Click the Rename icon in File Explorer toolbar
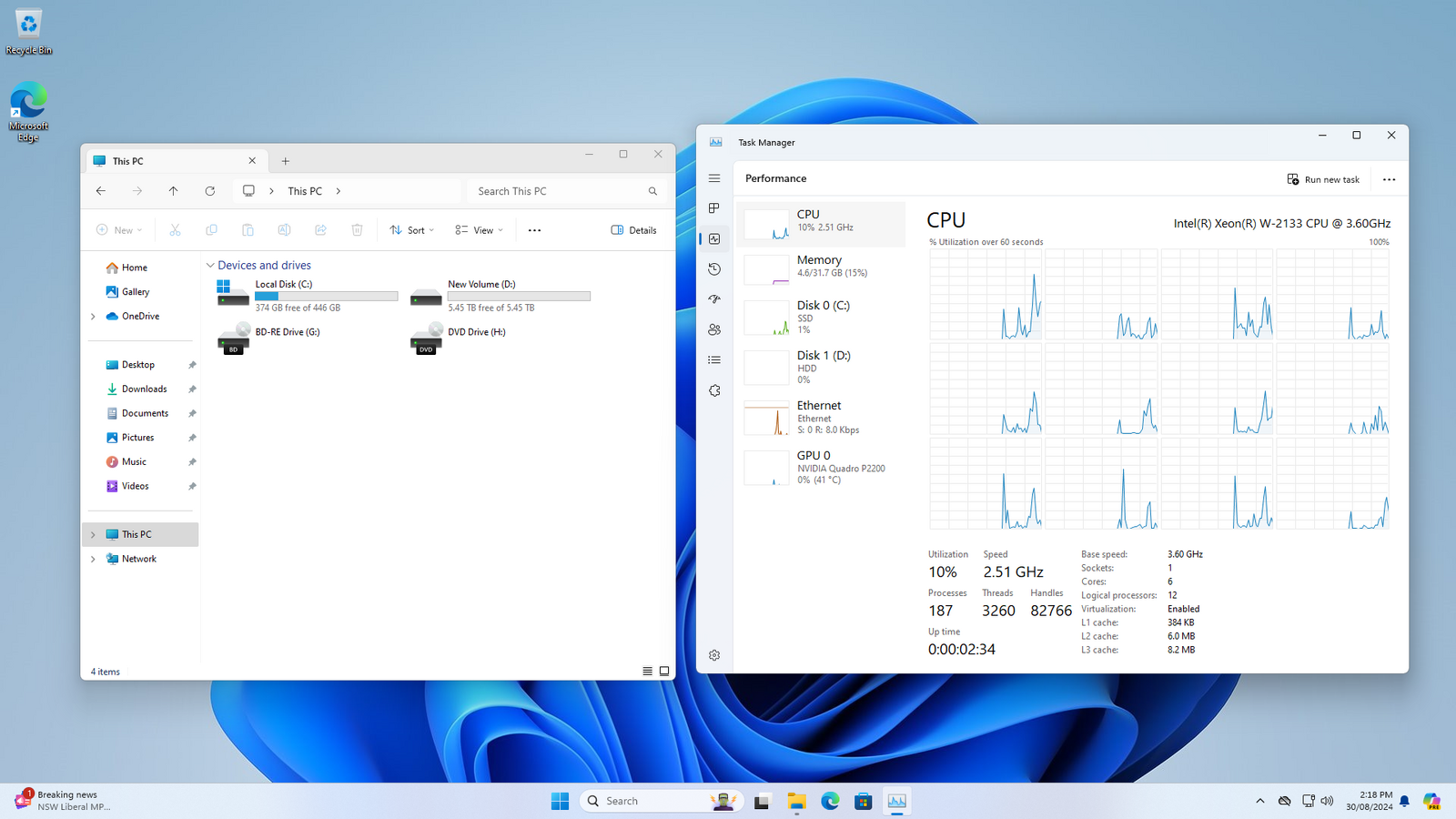The width and height of the screenshot is (1456, 819). coord(284,230)
